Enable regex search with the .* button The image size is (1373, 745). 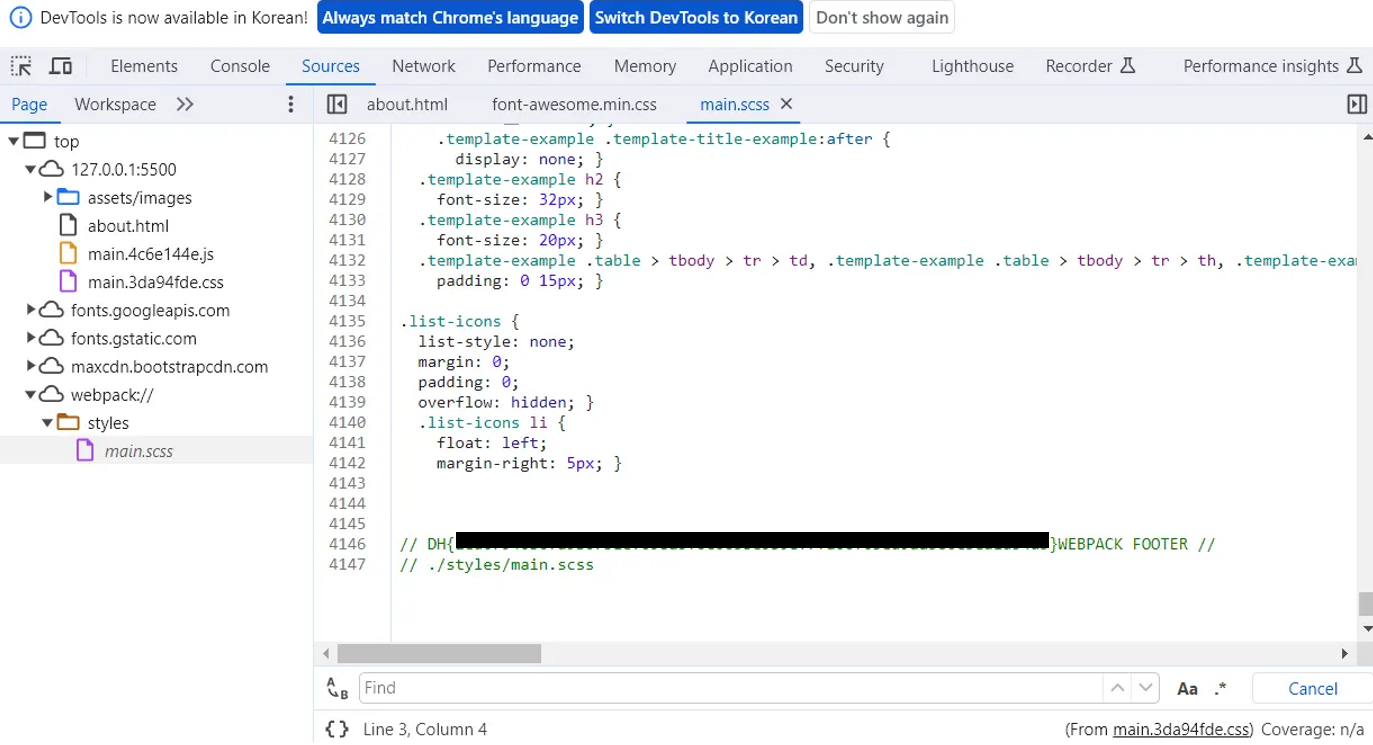click(1219, 688)
